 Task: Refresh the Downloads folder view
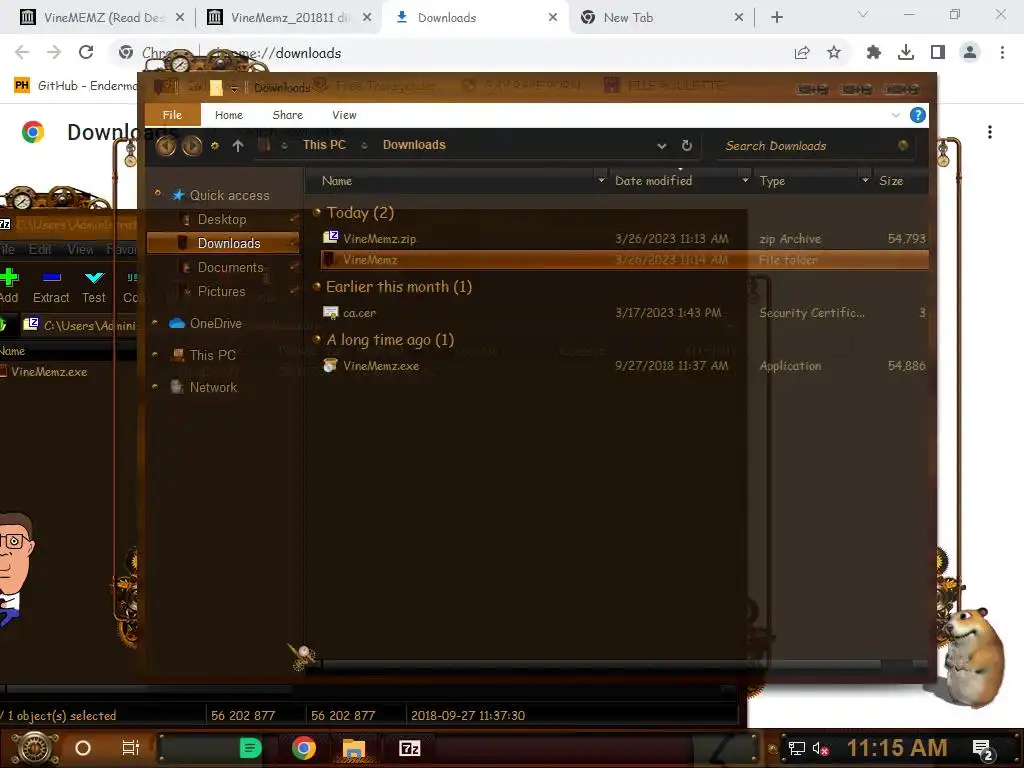[686, 146]
